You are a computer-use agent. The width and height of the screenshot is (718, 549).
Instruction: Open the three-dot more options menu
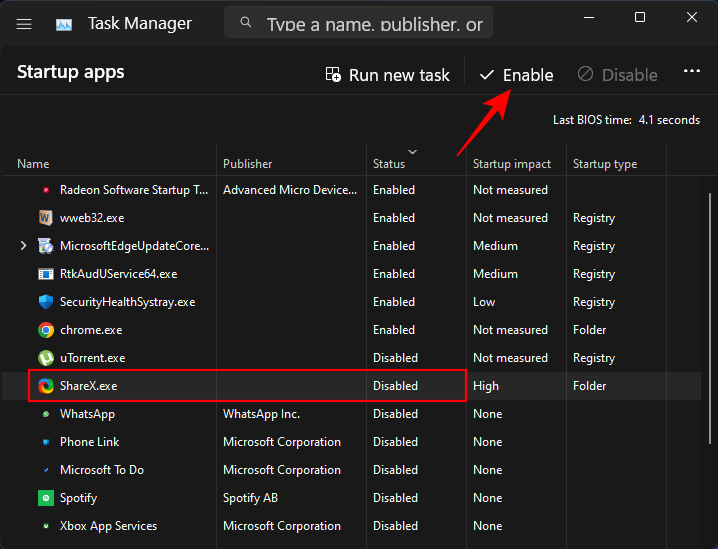point(691,73)
